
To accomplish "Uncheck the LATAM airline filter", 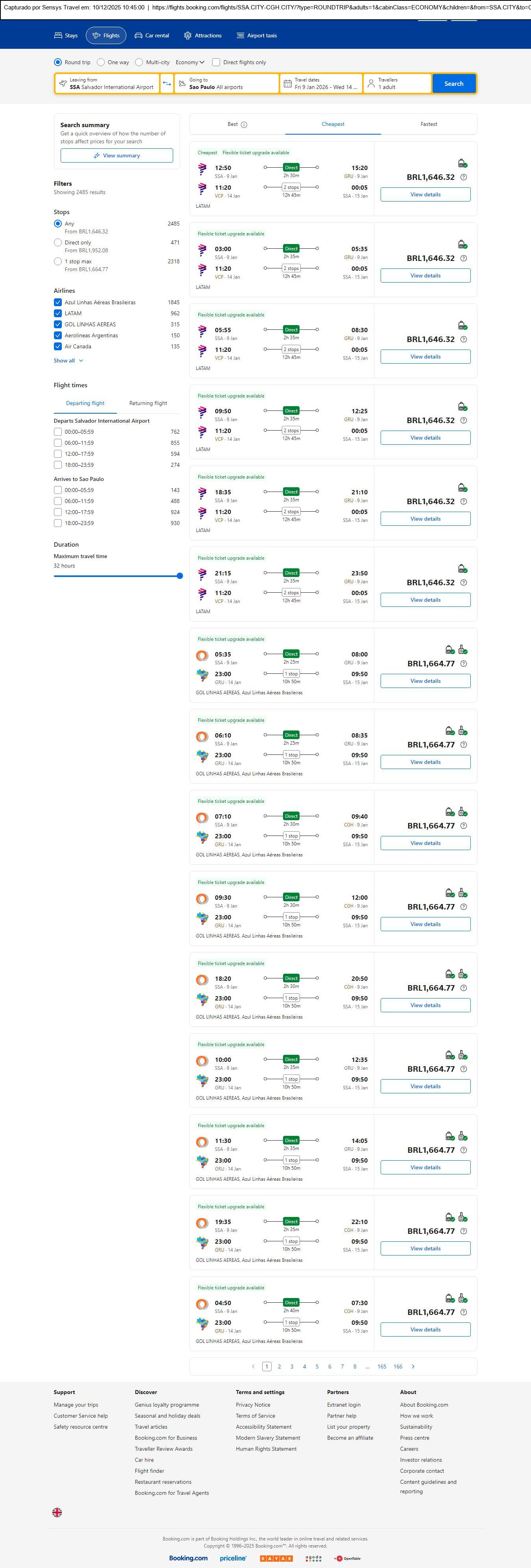I will pyautogui.click(x=58, y=313).
